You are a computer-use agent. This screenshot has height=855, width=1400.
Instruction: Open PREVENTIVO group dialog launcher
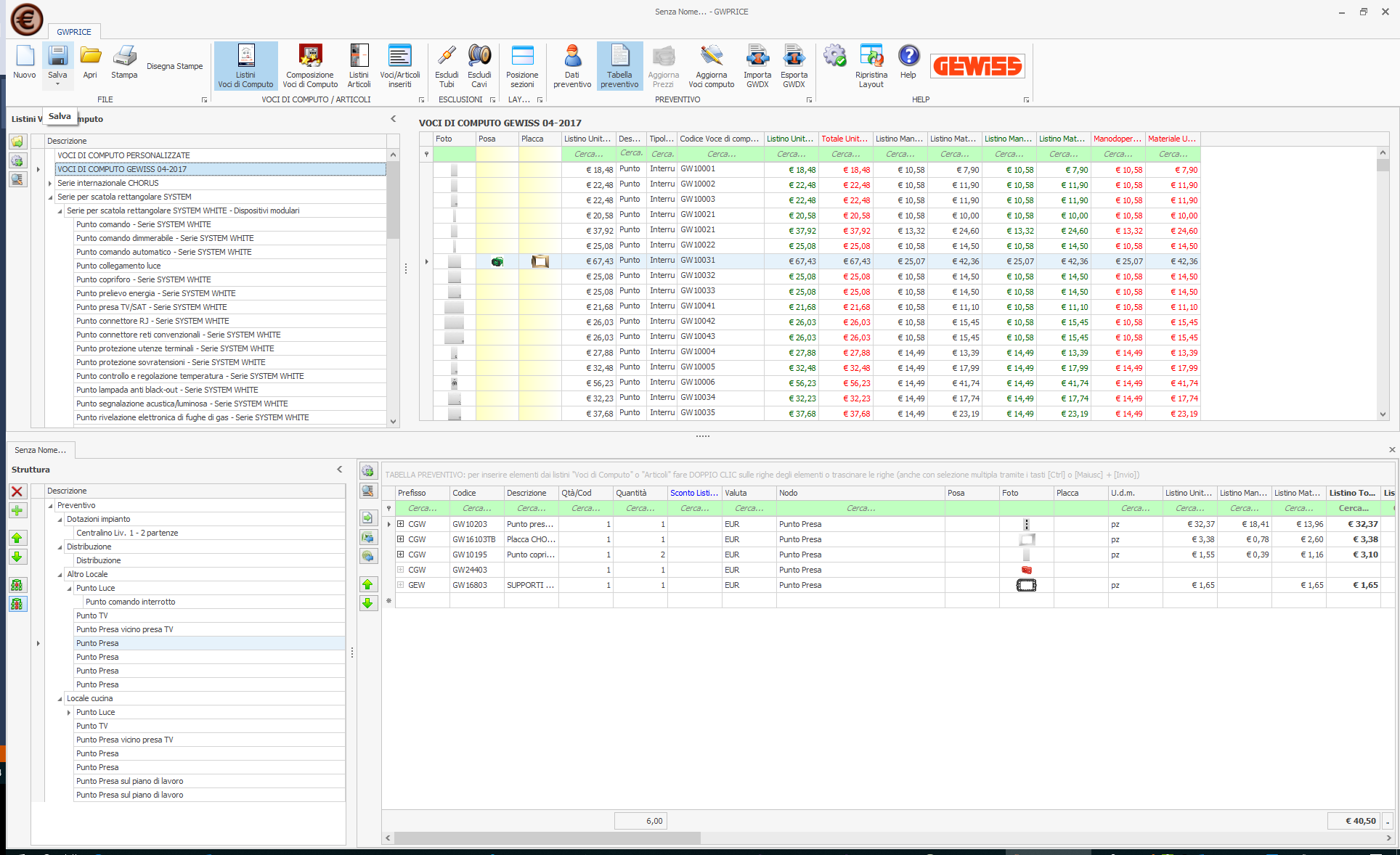tap(809, 100)
